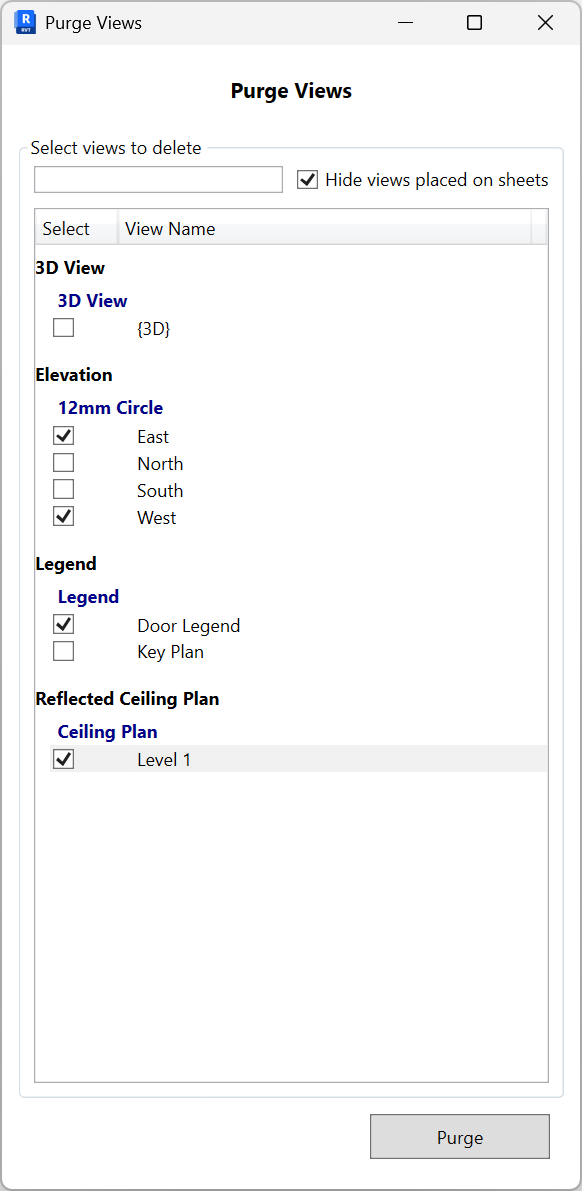Uncheck Hide views placed on sheets
582x1191 pixels.
point(308,180)
